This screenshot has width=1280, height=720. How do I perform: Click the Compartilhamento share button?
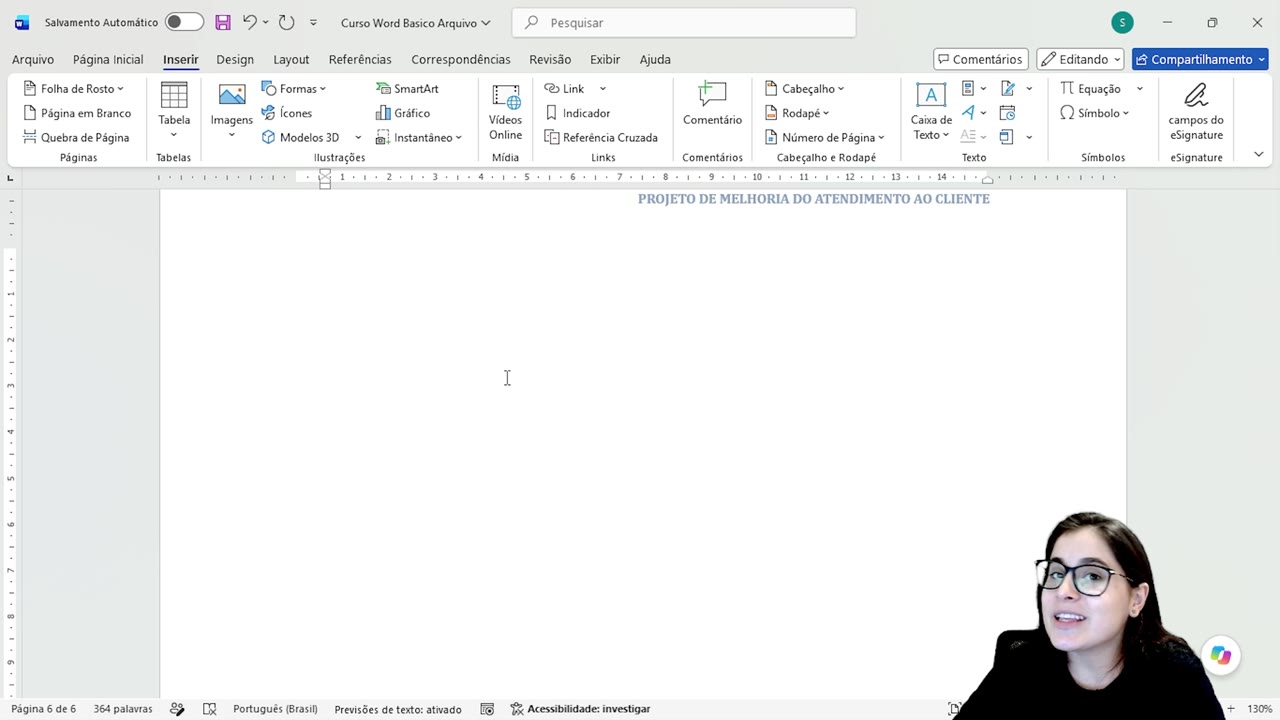coord(1200,59)
